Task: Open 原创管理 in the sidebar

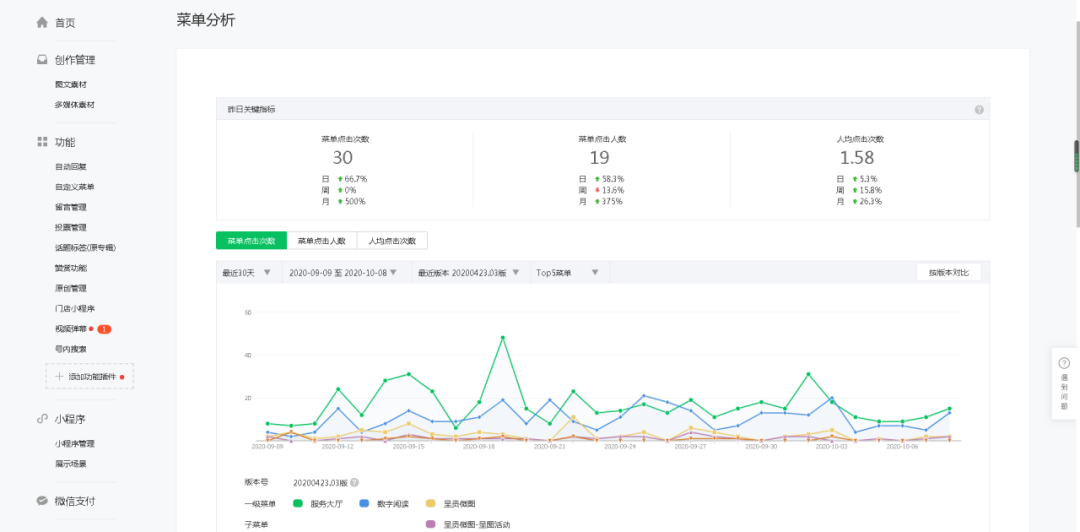Action: 71,288
